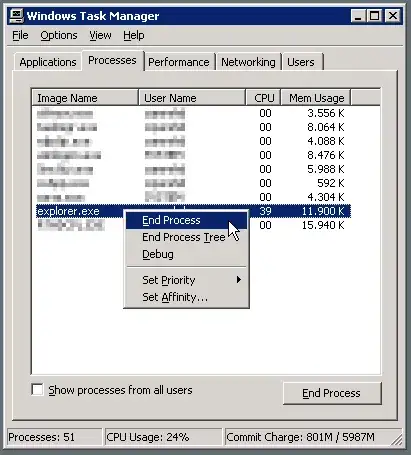411x455 pixels.
Task: Click the Task Manager title bar icon
Action: tap(17, 16)
